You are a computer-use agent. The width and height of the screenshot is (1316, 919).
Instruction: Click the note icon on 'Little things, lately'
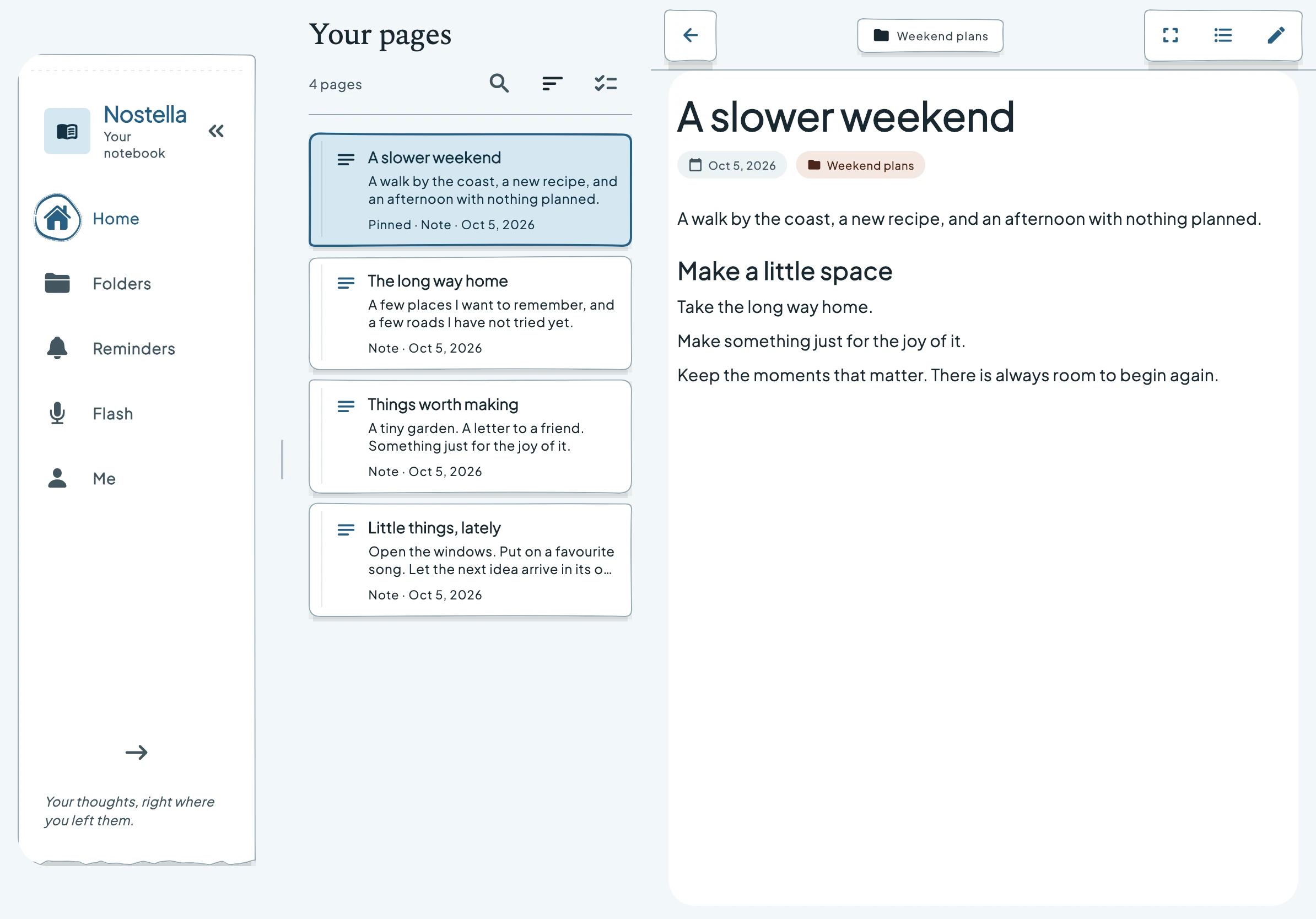346,530
